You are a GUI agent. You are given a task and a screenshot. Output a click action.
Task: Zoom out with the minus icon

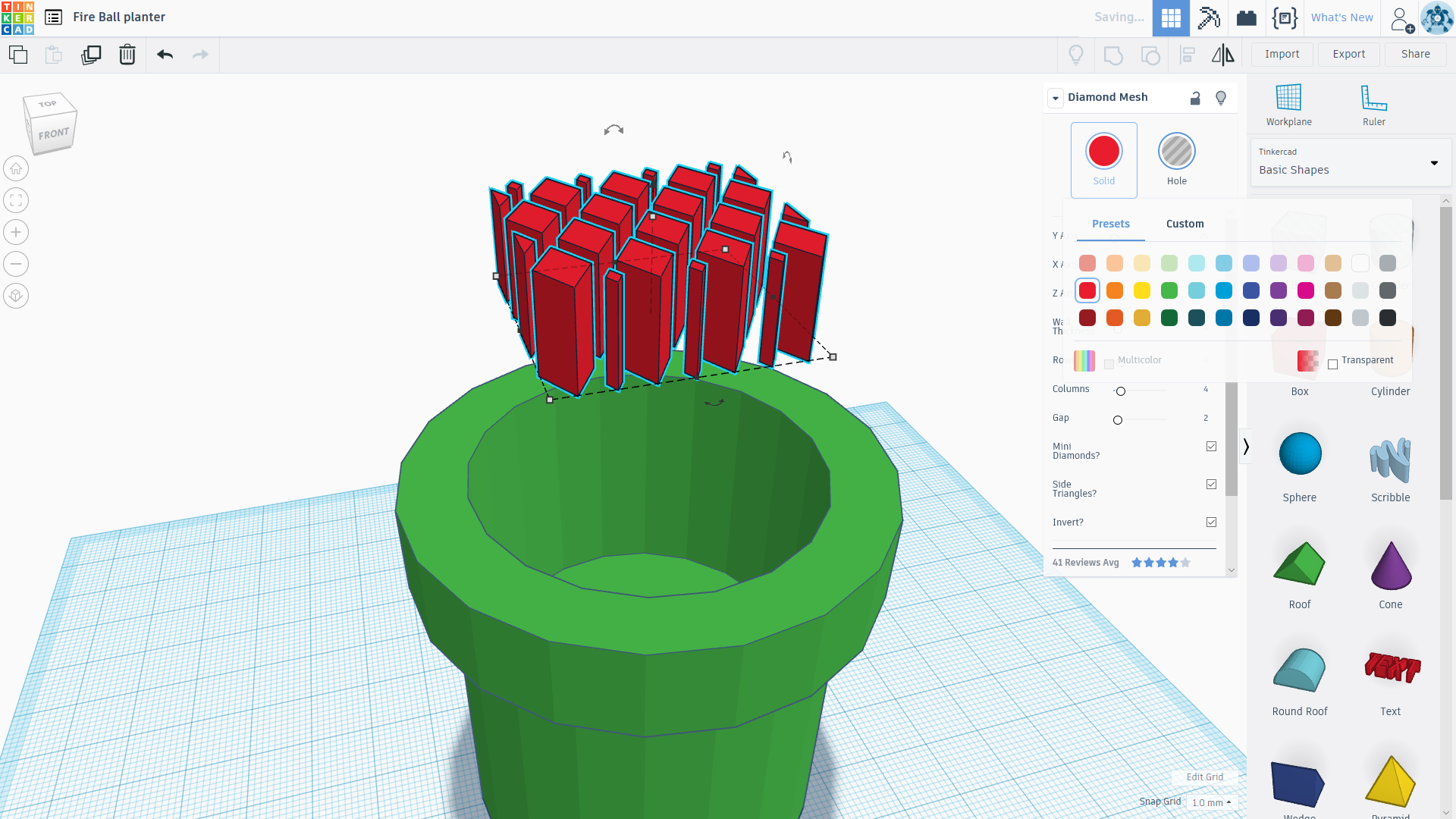[16, 264]
